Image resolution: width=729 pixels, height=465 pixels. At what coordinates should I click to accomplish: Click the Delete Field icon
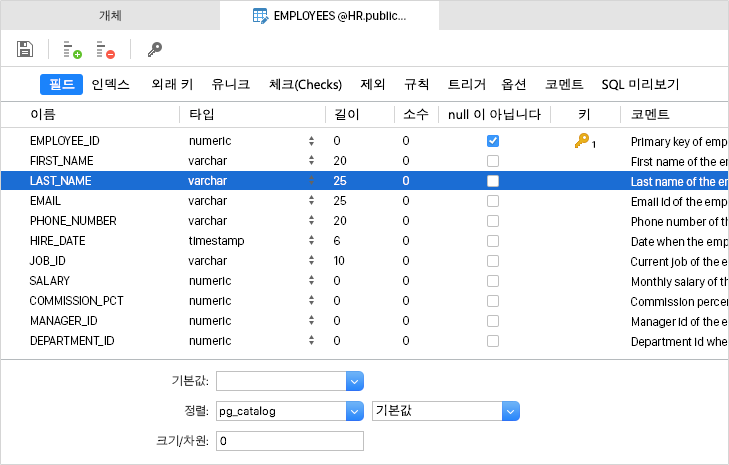click(x=105, y=49)
